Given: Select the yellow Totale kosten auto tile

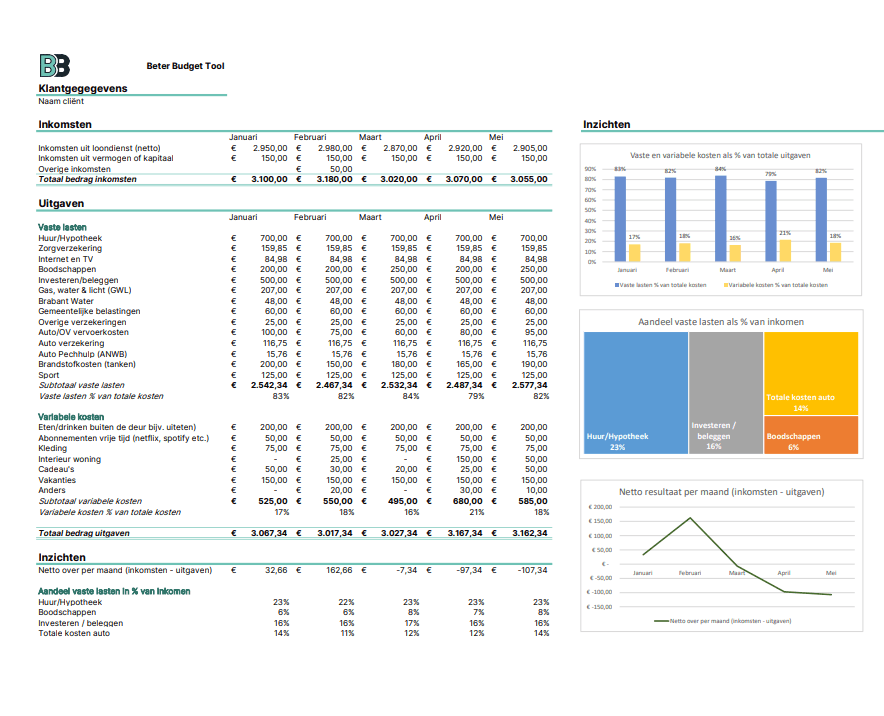Looking at the screenshot, I should pyautogui.click(x=811, y=373).
